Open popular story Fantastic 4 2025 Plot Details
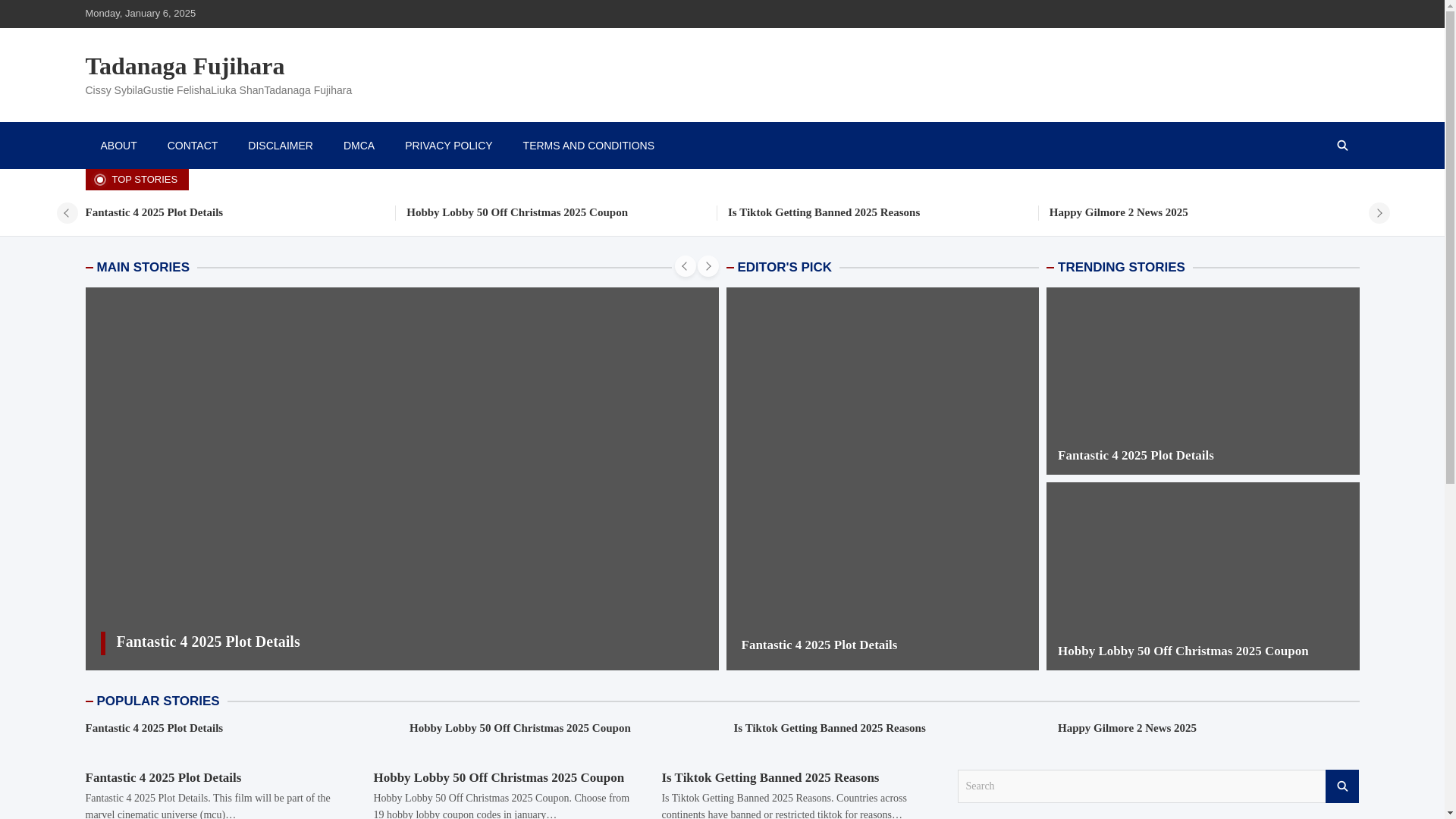The image size is (1456, 819). point(154,728)
